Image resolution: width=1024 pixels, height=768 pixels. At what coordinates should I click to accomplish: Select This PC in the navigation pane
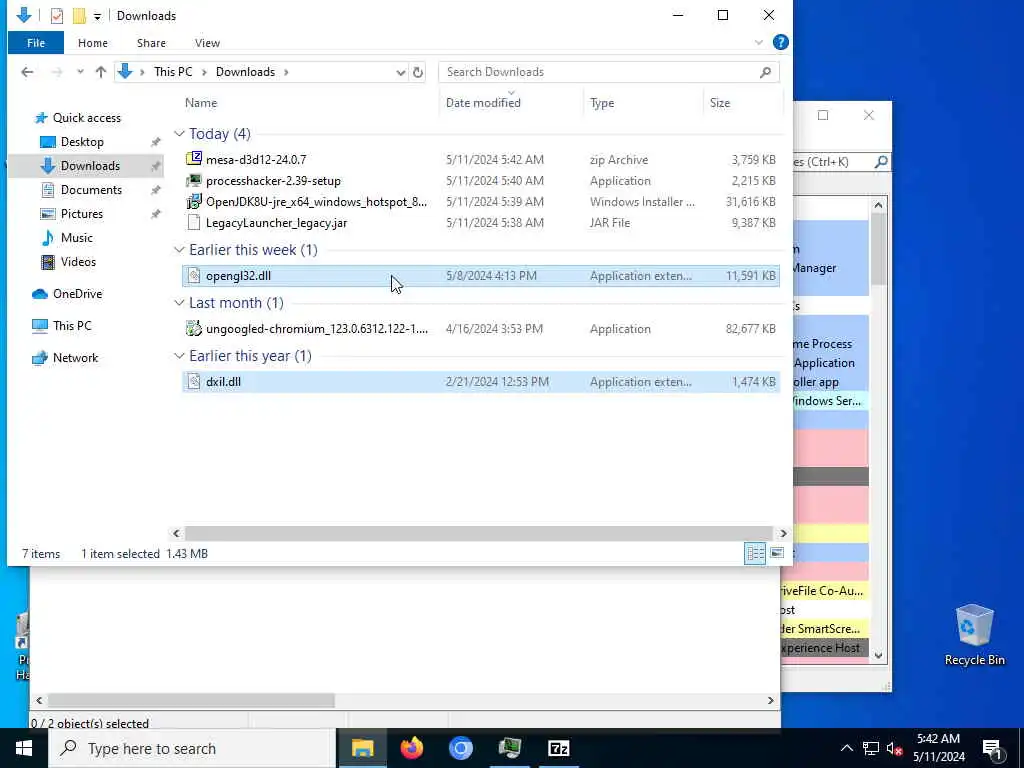coord(72,325)
